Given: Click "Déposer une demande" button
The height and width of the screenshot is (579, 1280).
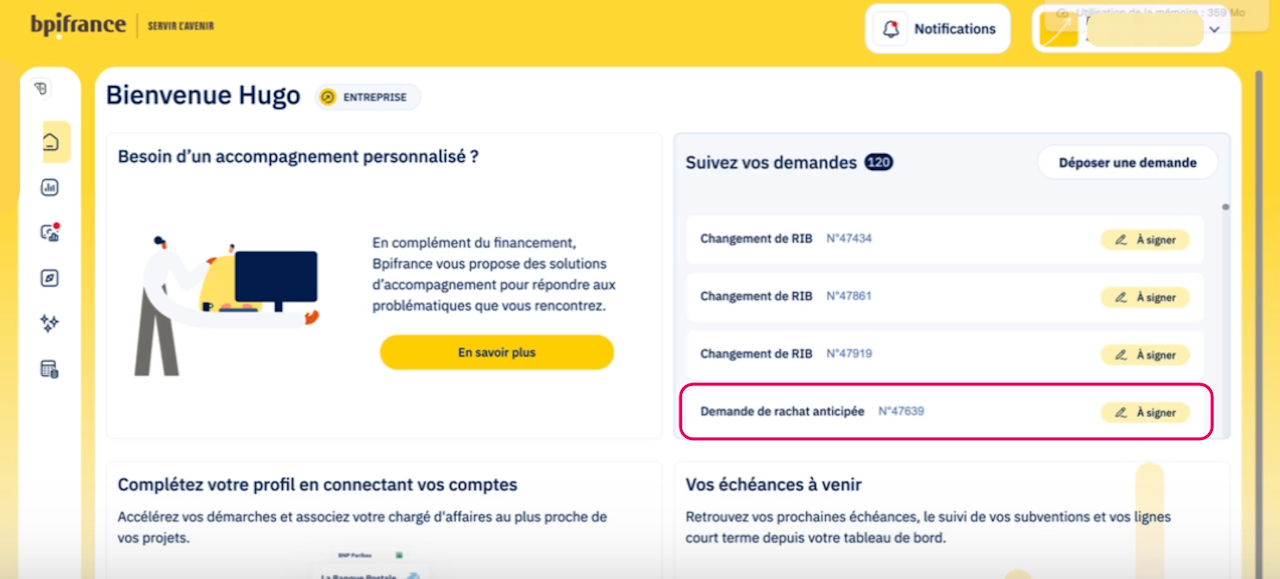Looking at the screenshot, I should [1127, 162].
